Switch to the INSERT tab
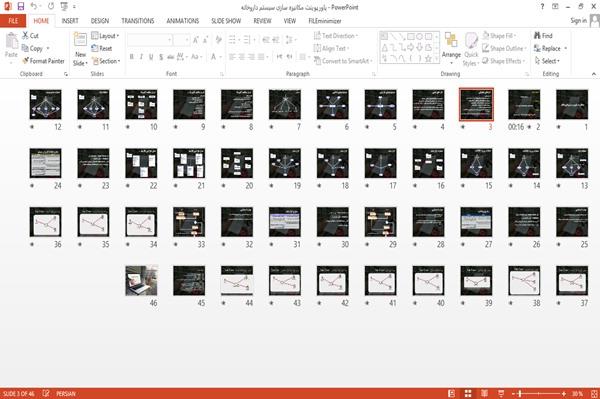The width and height of the screenshot is (600, 399). click(70, 21)
